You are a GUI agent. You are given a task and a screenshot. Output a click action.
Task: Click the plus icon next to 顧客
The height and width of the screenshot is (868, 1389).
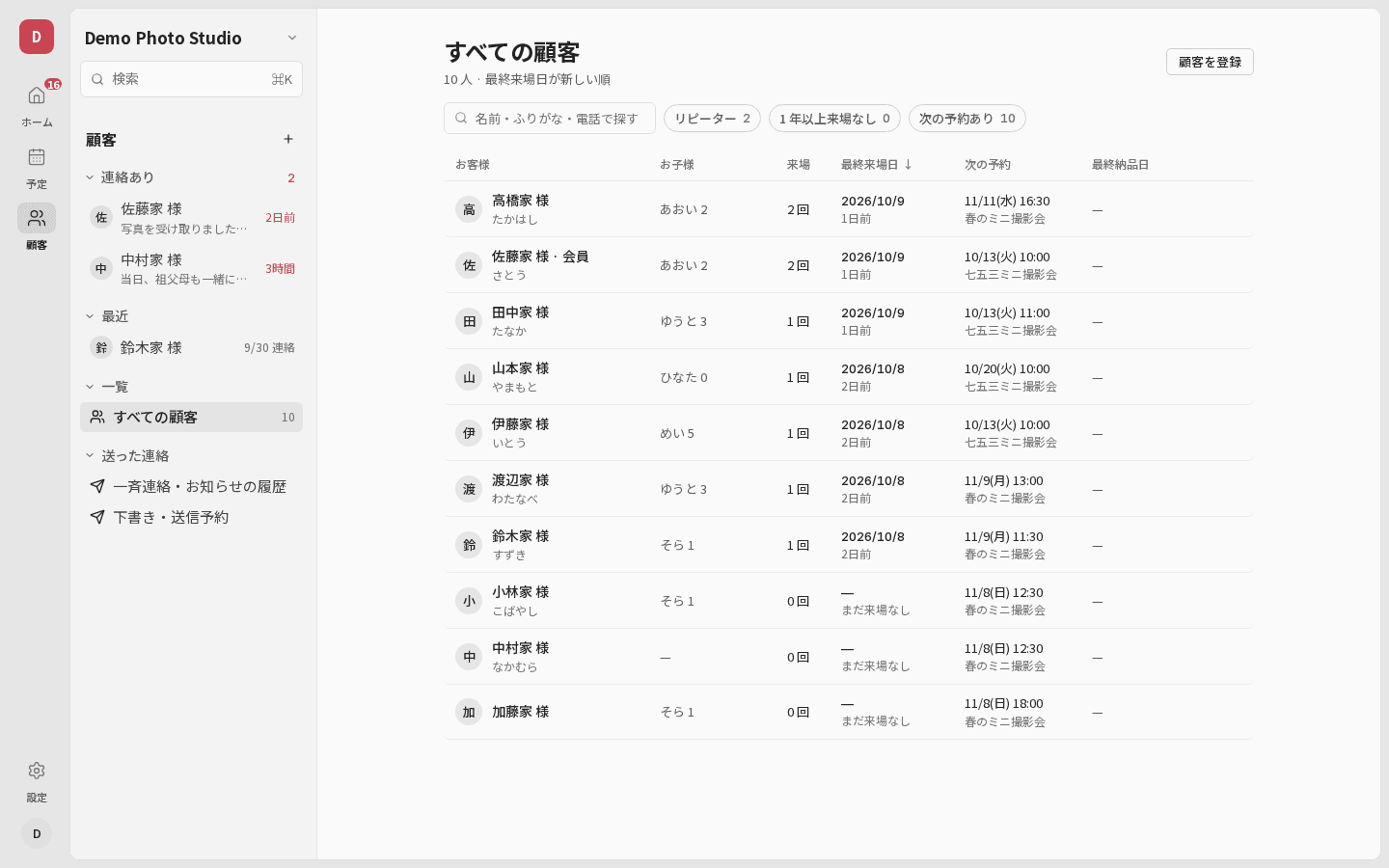coord(288,139)
